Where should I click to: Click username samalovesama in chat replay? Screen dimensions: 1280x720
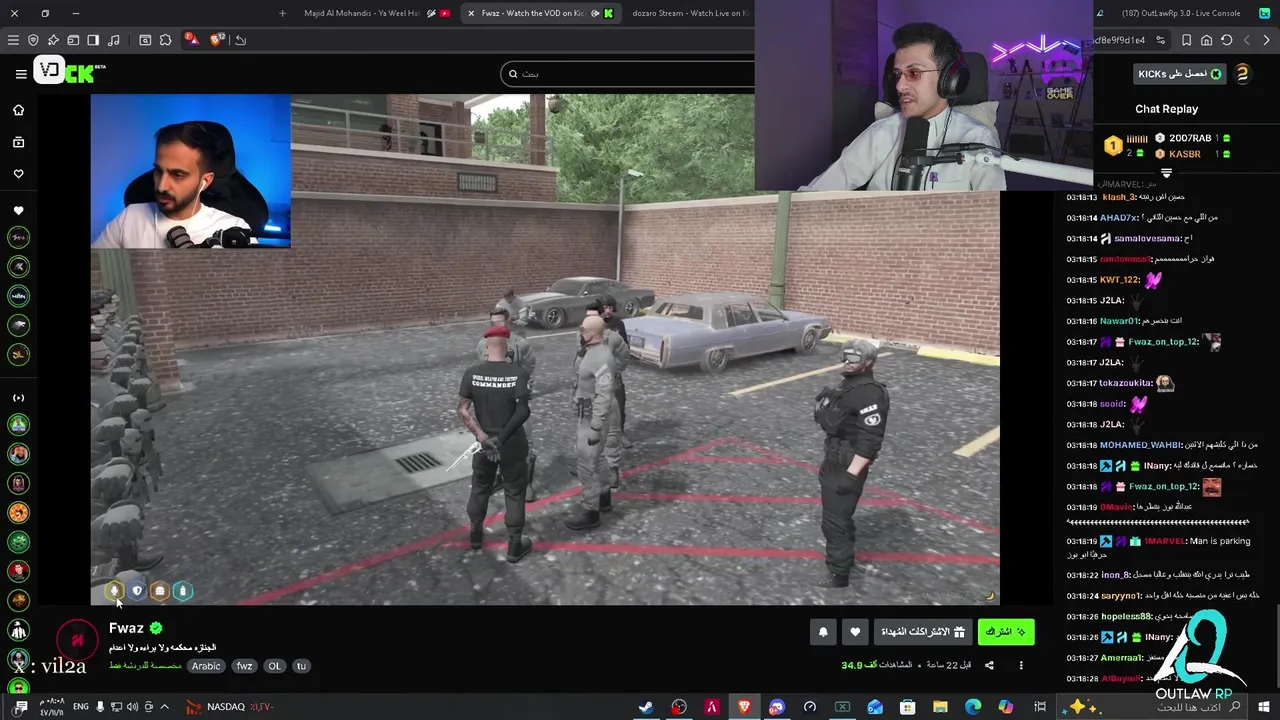coord(1148,238)
